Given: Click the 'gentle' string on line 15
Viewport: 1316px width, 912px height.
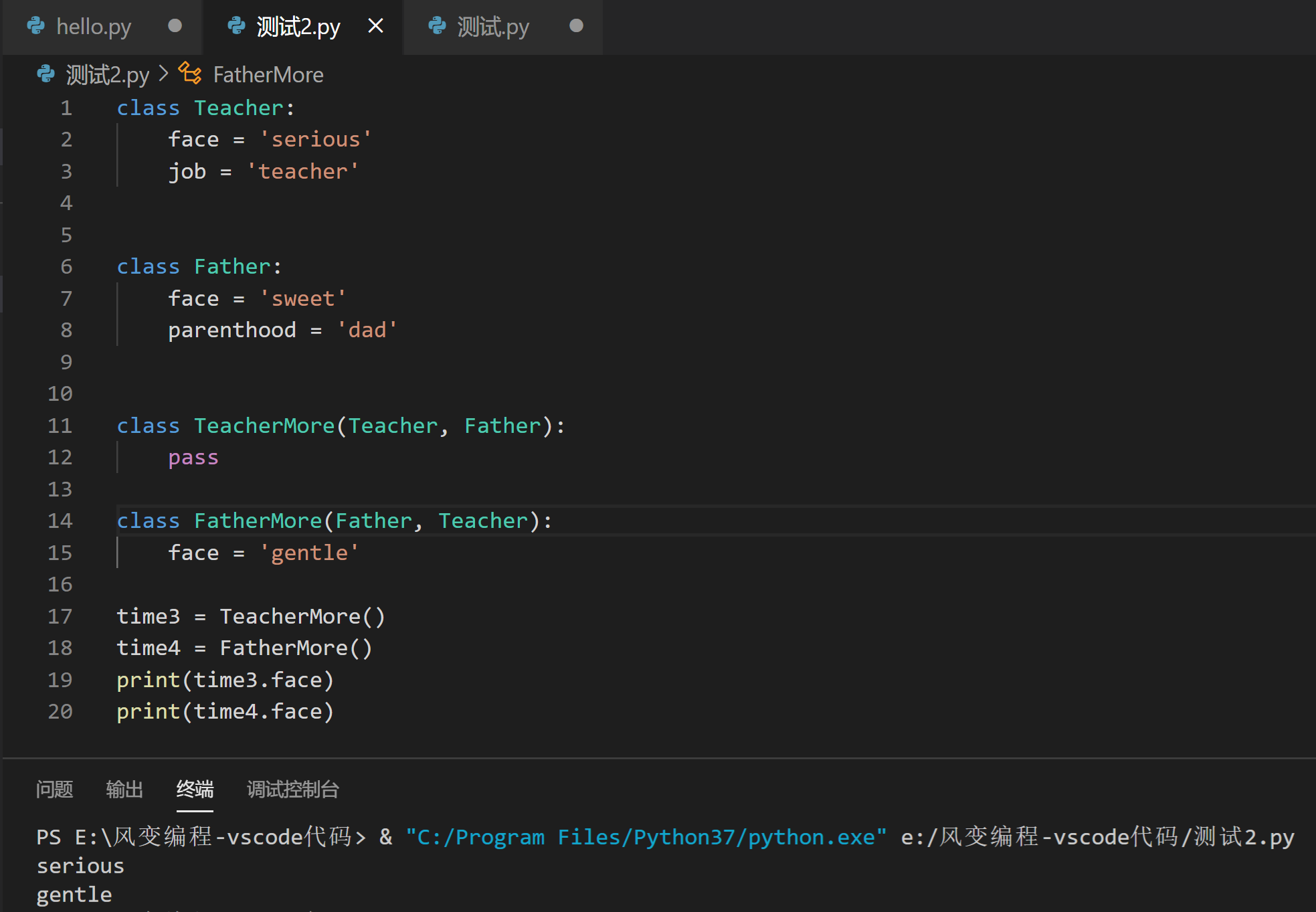Looking at the screenshot, I should coord(309,553).
